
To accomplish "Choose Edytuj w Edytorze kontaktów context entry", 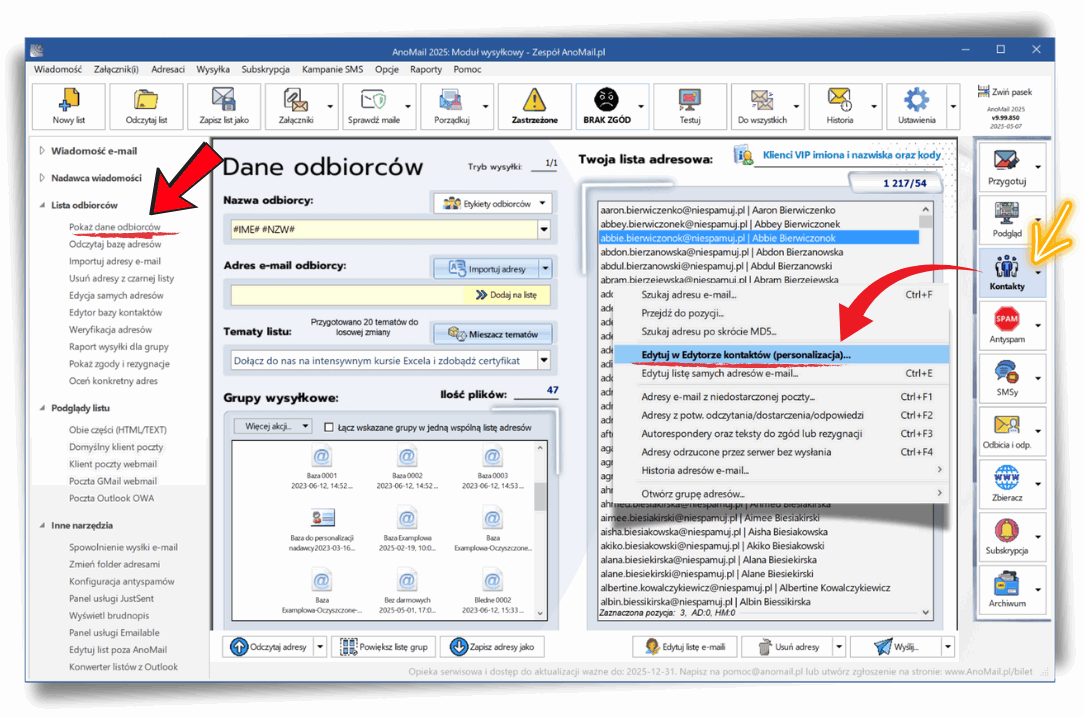I will pyautogui.click(x=781, y=355).
